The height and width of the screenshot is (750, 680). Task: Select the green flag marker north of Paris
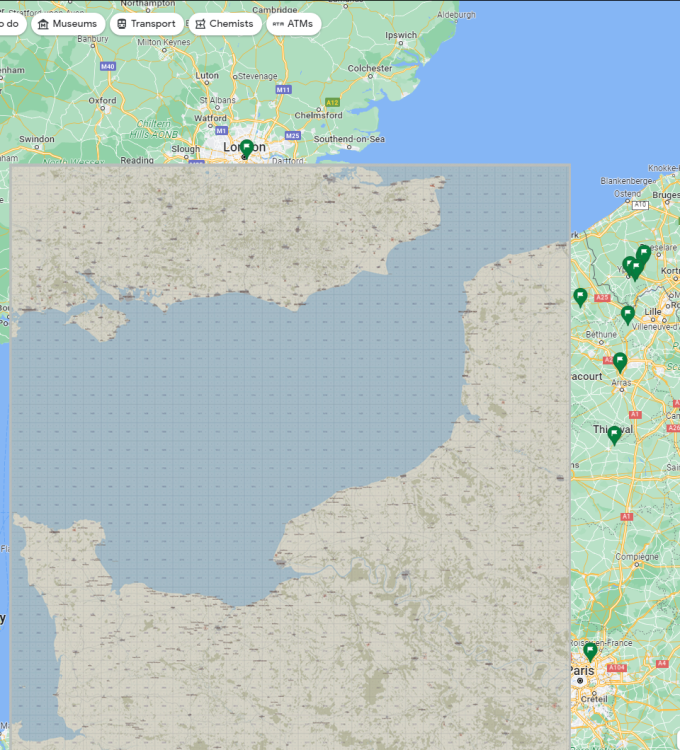591,652
